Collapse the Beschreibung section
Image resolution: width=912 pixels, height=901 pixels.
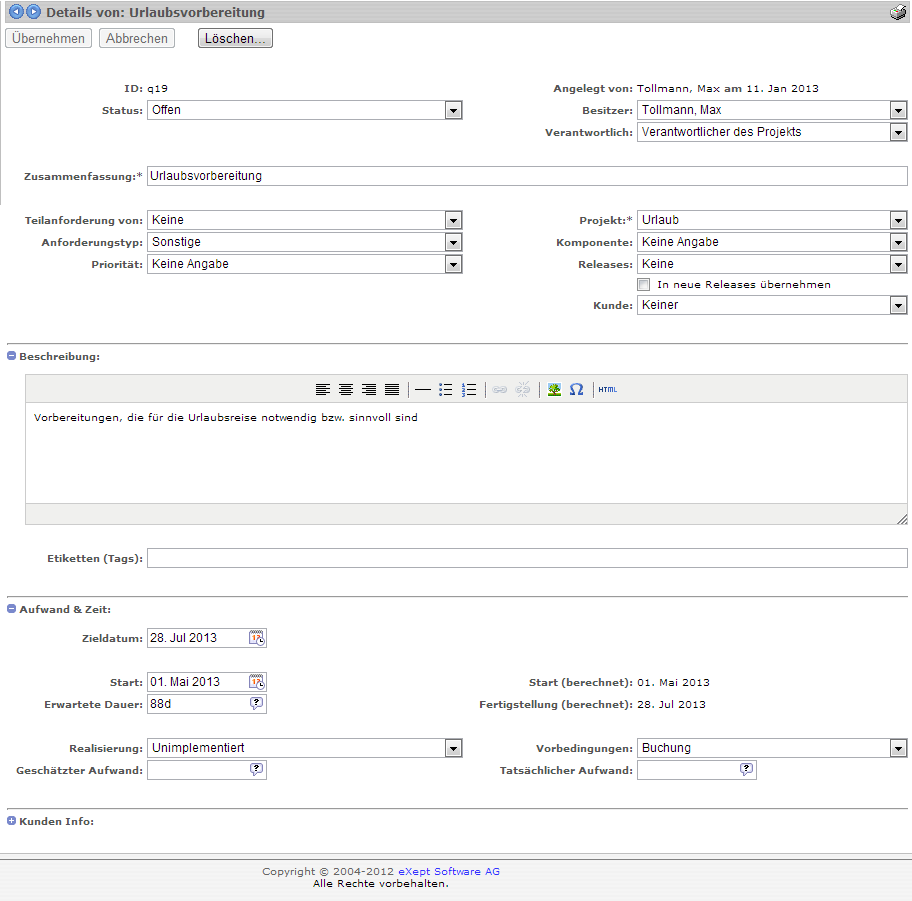(x=12, y=356)
